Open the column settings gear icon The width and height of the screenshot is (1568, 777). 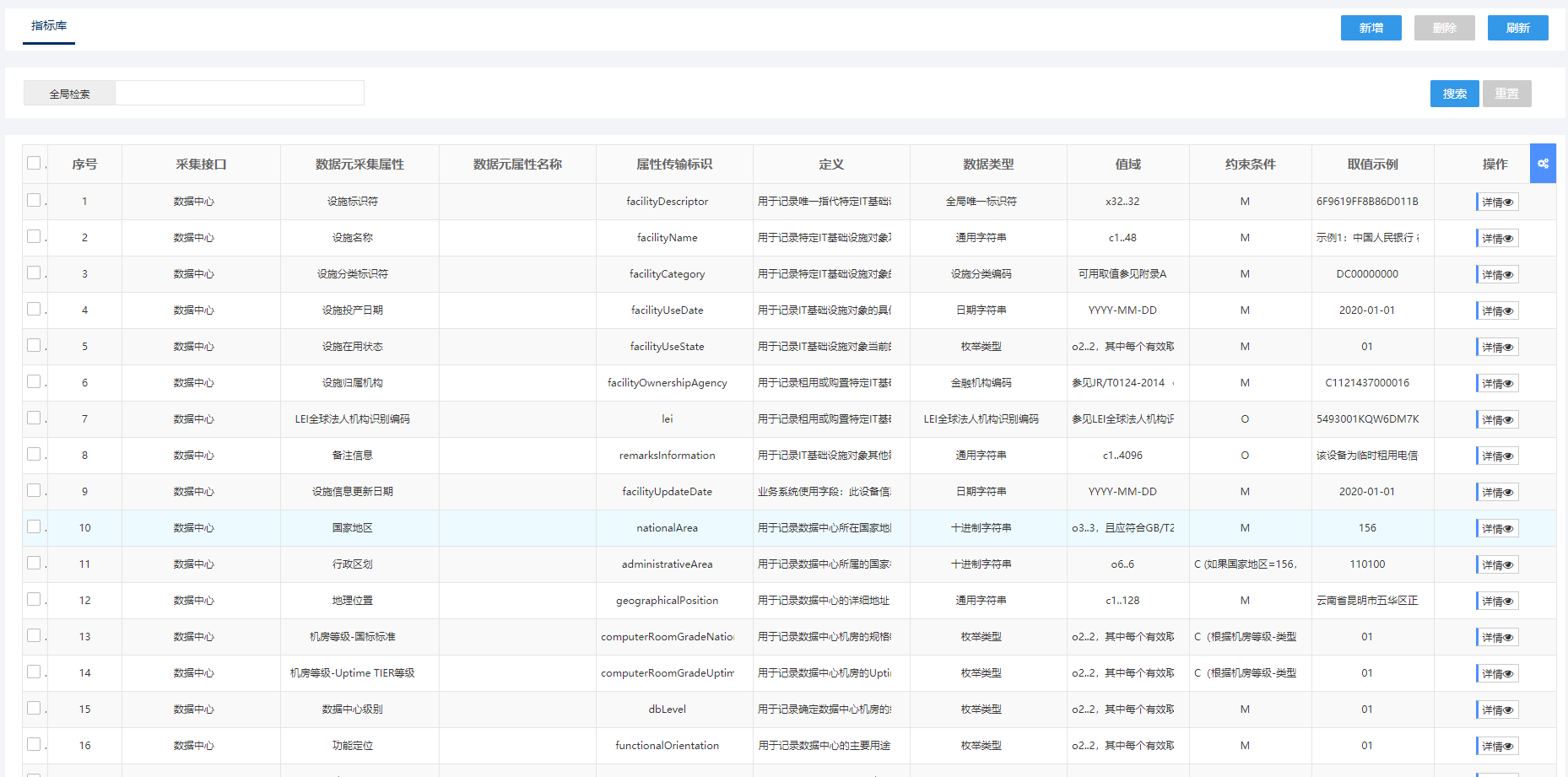pos(1543,164)
